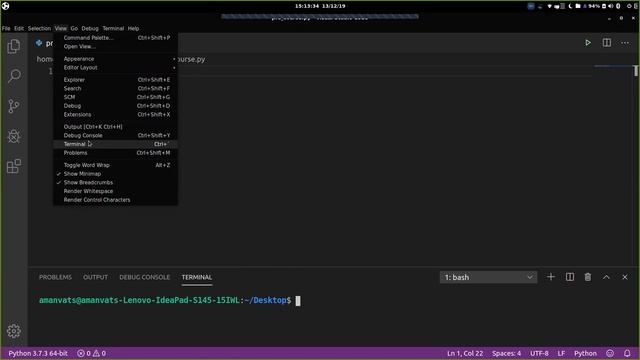Switch to the PROBLEMS panel tab
Screen dimensions: 640x360
55,277
